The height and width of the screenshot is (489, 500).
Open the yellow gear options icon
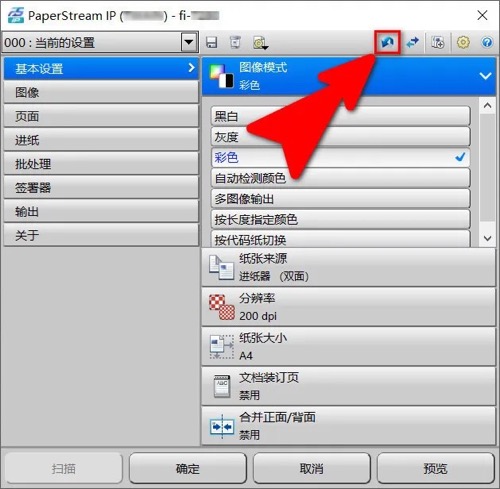click(463, 42)
